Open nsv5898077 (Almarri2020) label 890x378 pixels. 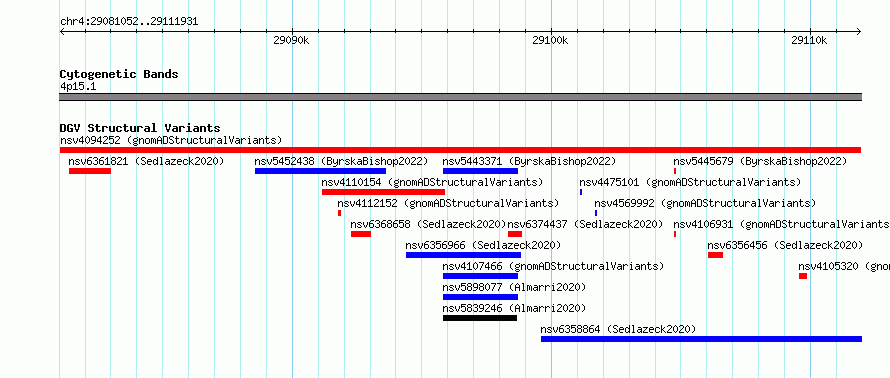[514, 287]
